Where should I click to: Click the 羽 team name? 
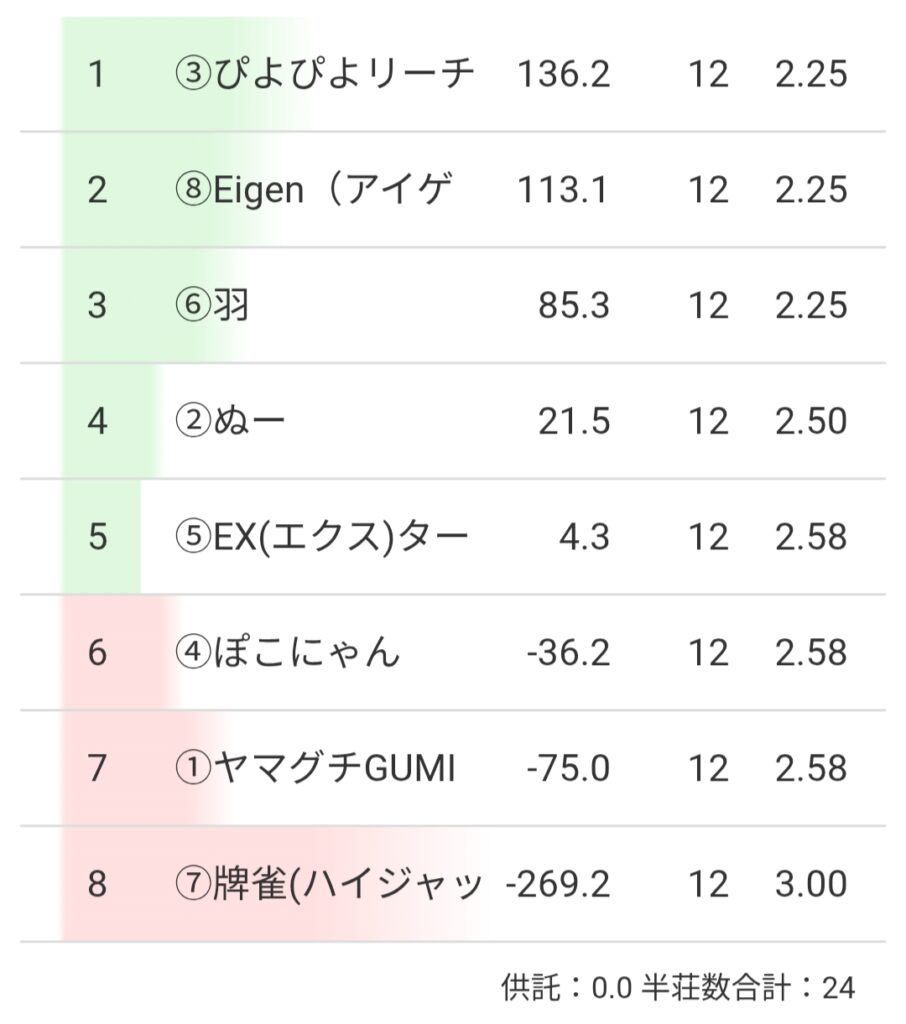tap(212, 306)
